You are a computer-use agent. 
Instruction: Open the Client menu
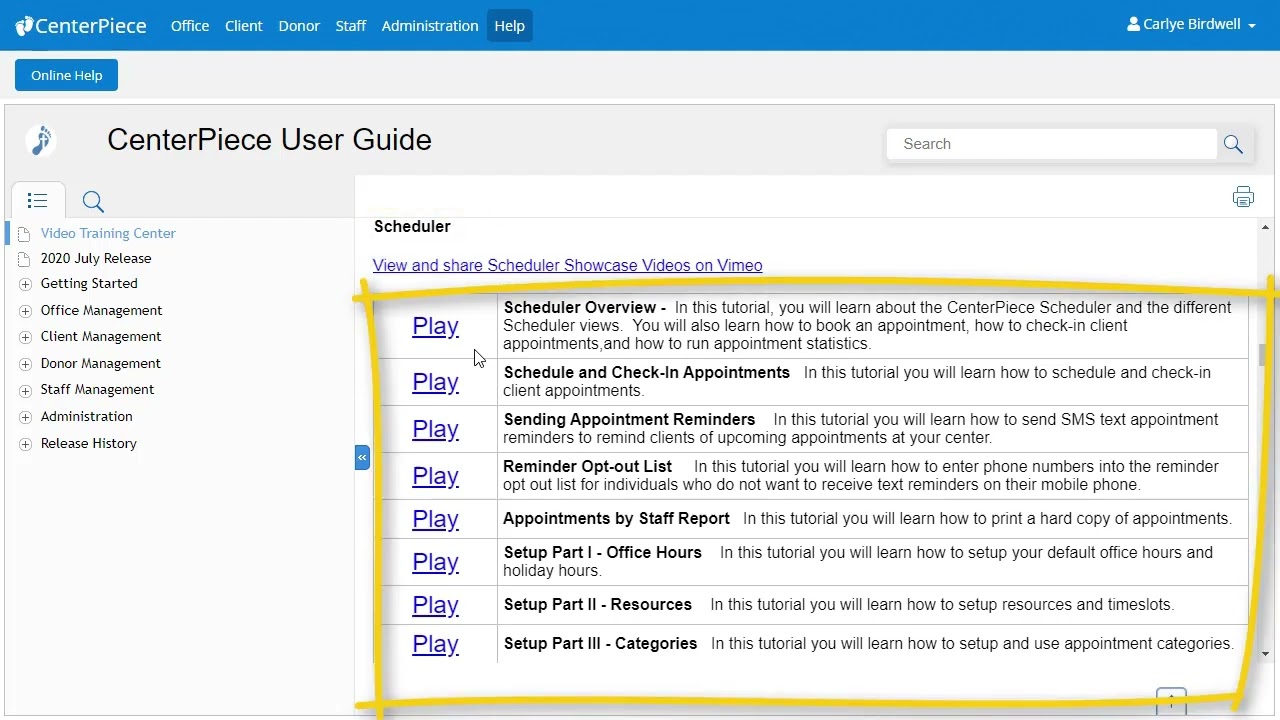tap(244, 26)
